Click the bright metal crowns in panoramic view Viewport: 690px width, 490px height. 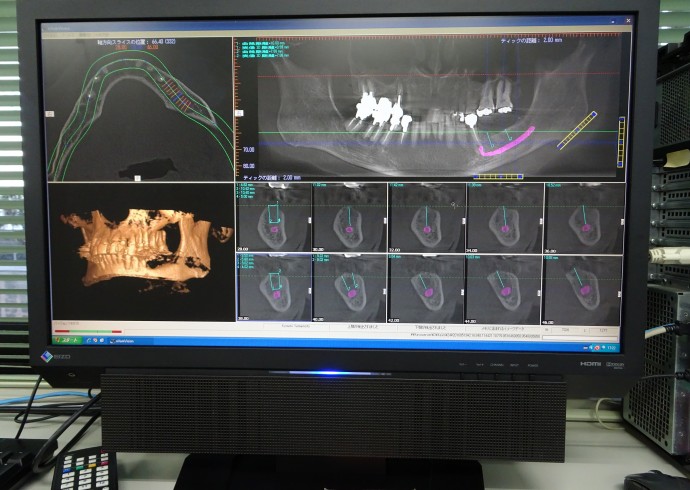click(380, 106)
